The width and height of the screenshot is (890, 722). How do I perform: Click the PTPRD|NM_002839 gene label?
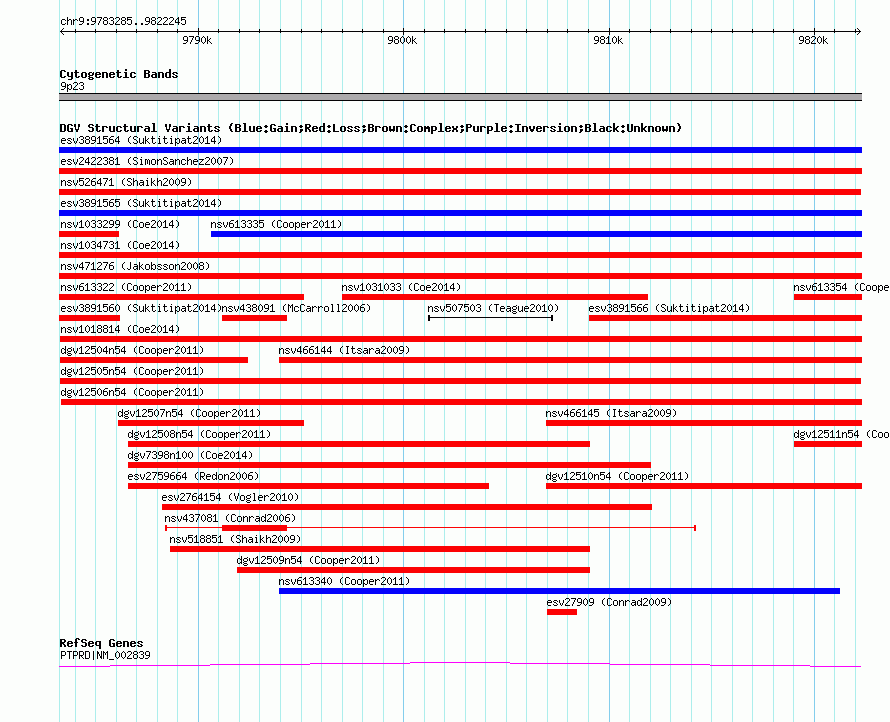(x=105, y=655)
